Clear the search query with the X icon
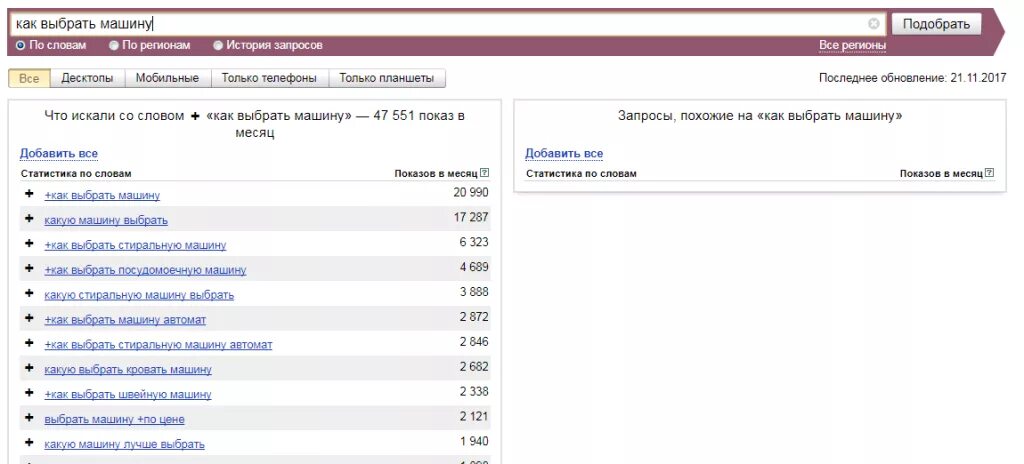Viewport: 1024px width, 464px height. [874, 24]
